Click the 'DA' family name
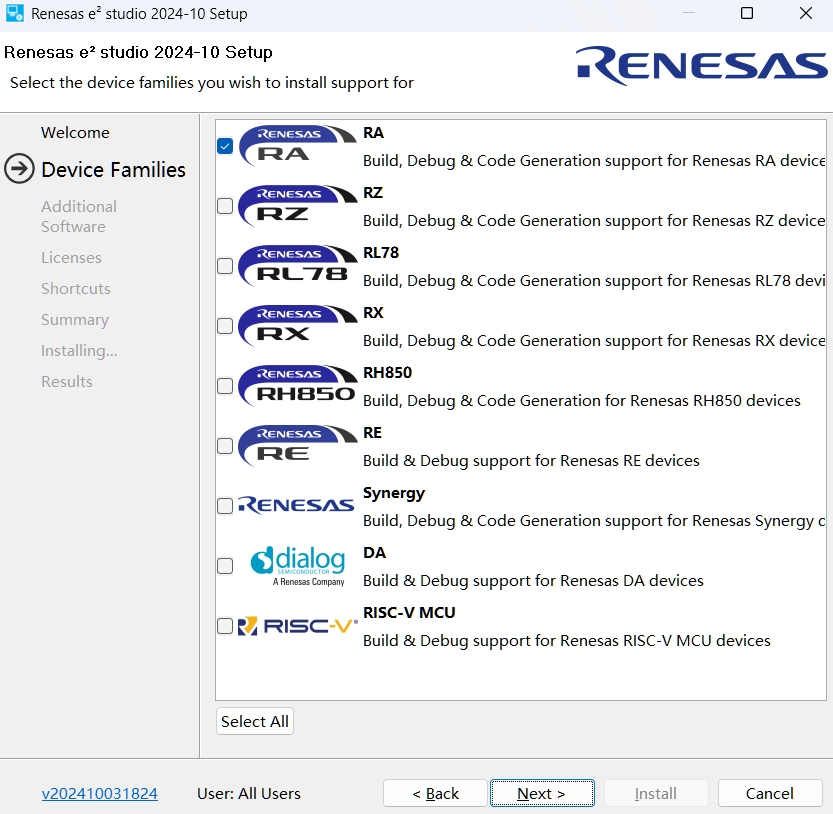This screenshot has height=814, width=833. click(x=375, y=553)
